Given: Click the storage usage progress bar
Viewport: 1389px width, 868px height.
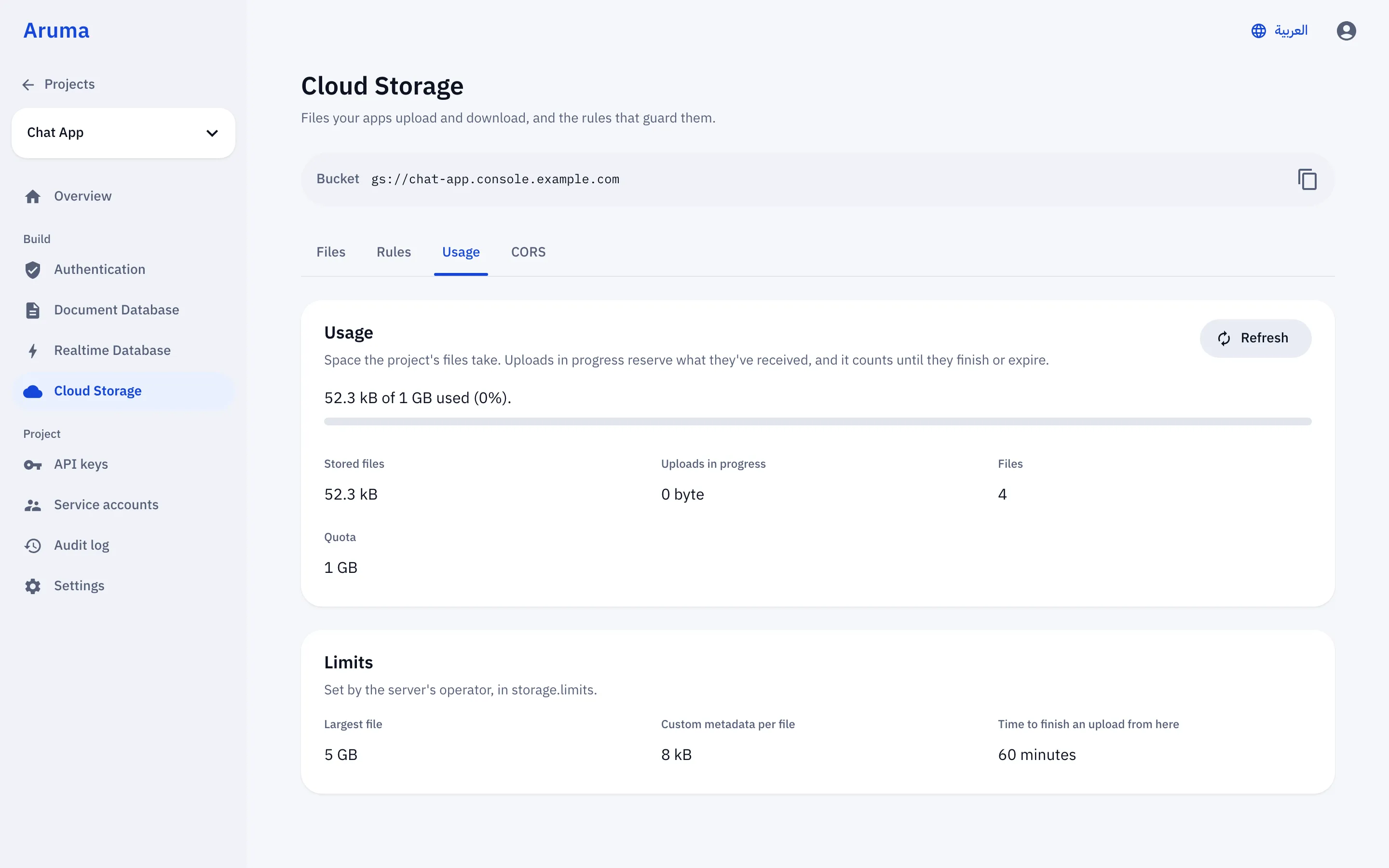Looking at the screenshot, I should coord(817,421).
